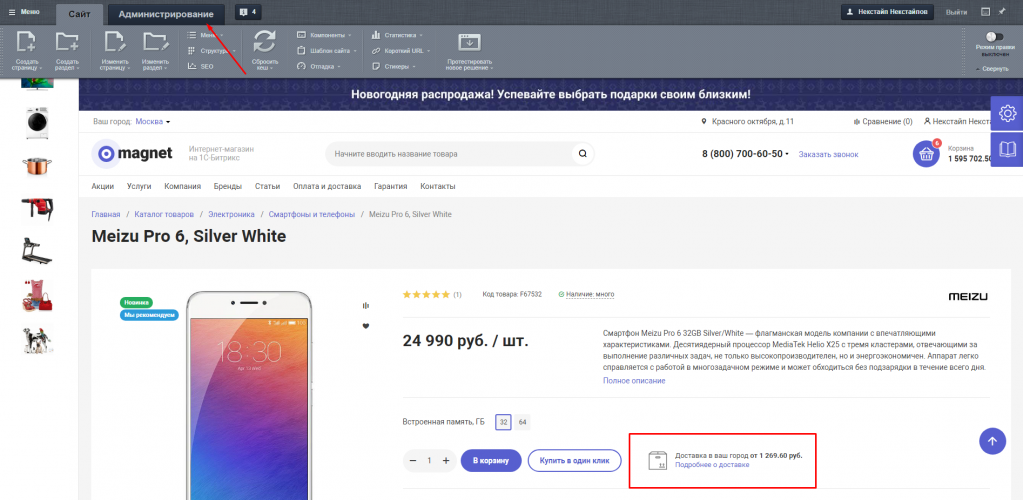1023x500 pixels.
Task: Go to Каталог товаров breadcrumb
Action: click(164, 214)
